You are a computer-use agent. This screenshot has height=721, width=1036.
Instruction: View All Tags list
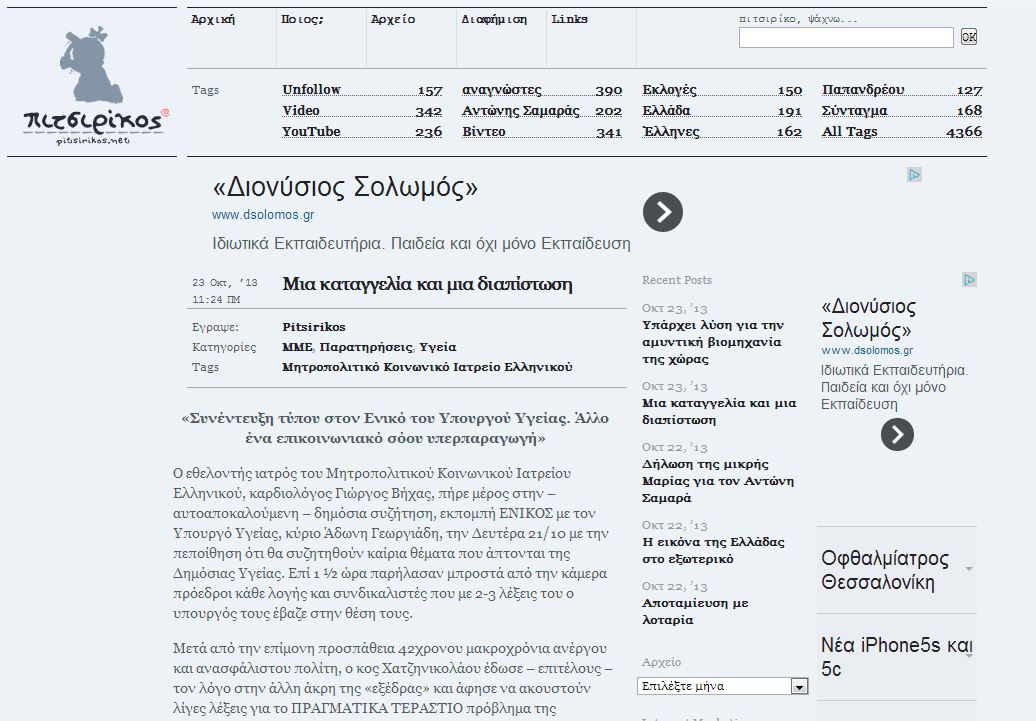coord(849,132)
